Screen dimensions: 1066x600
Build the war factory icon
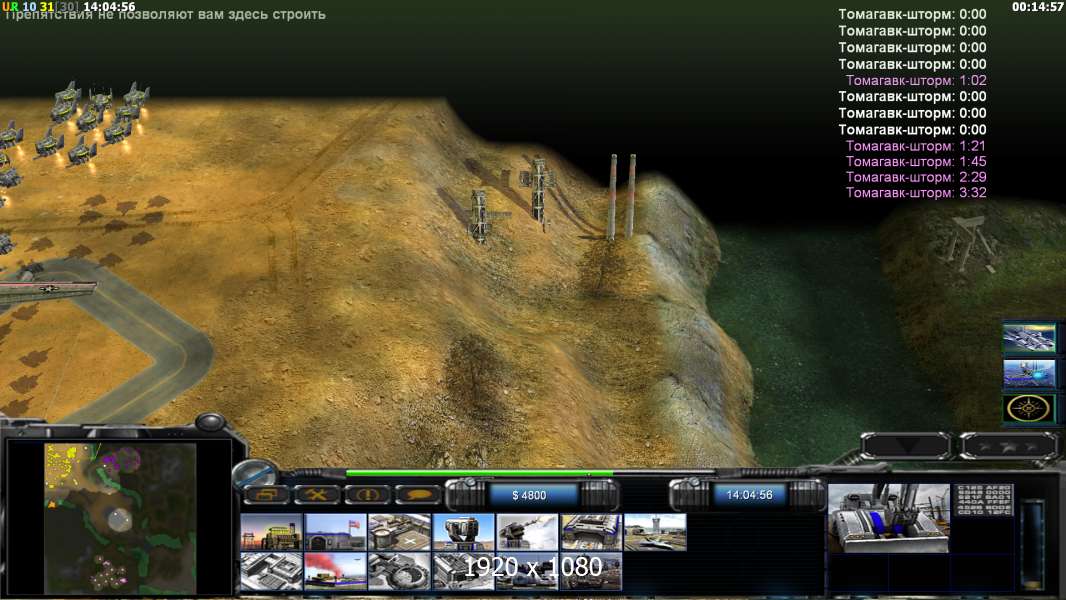point(591,532)
